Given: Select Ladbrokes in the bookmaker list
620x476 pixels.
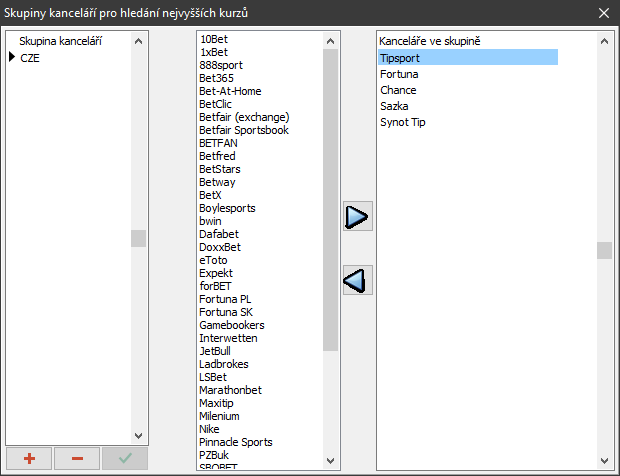Looking at the screenshot, I should (224, 364).
